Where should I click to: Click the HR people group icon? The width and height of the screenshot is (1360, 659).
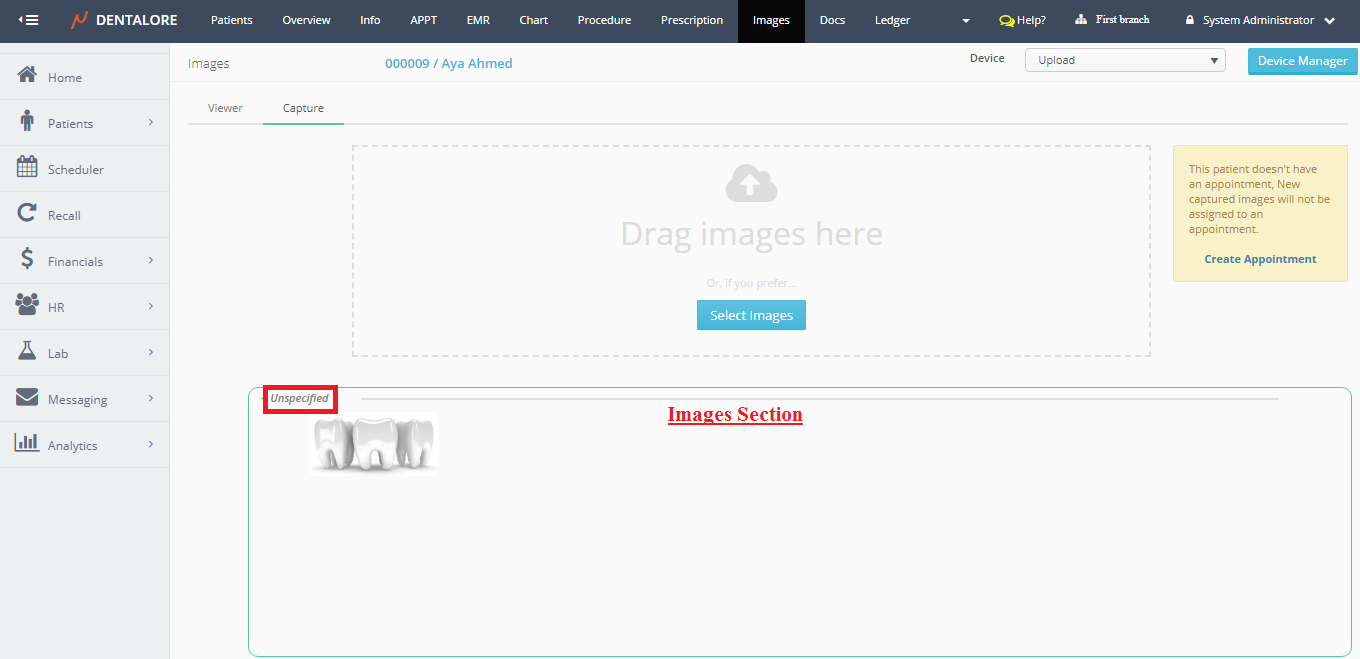coord(28,305)
